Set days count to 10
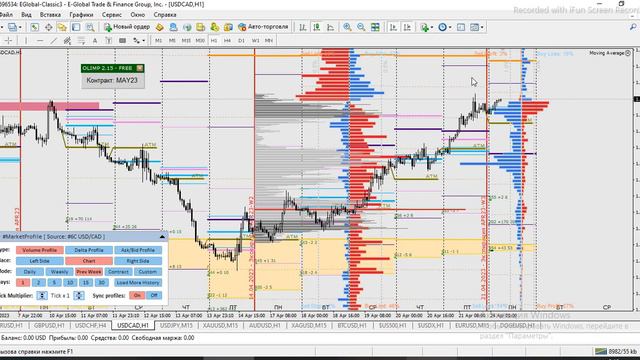Viewport: 640px width, 360px height. (x=70, y=282)
